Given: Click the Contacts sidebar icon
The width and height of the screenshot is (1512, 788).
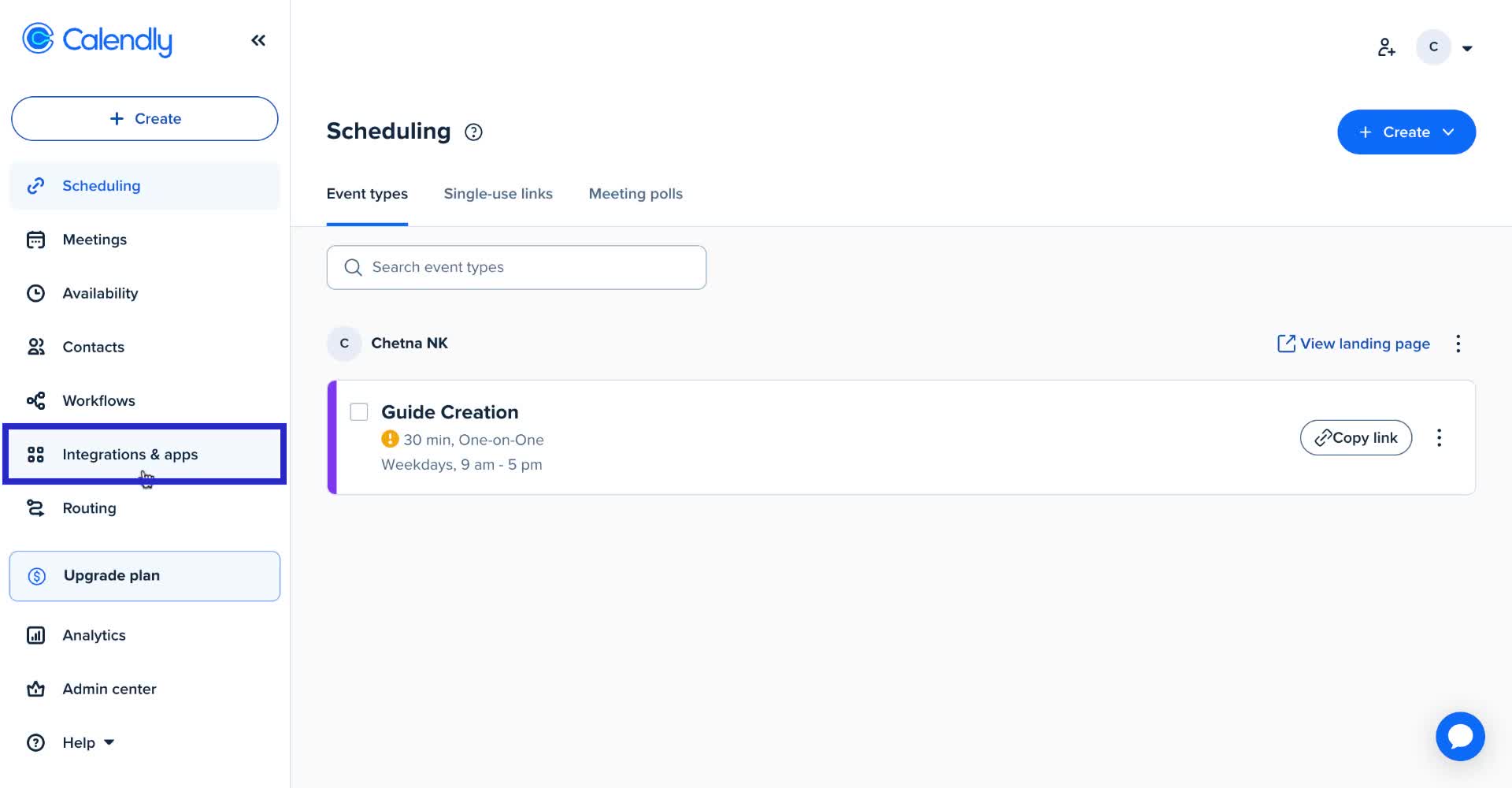Looking at the screenshot, I should tap(36, 347).
